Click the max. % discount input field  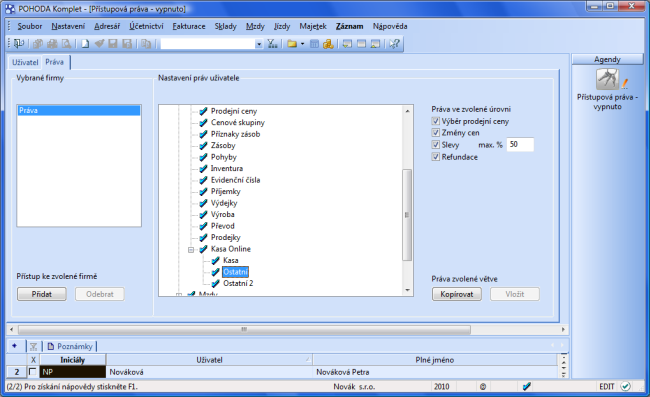click(520, 144)
